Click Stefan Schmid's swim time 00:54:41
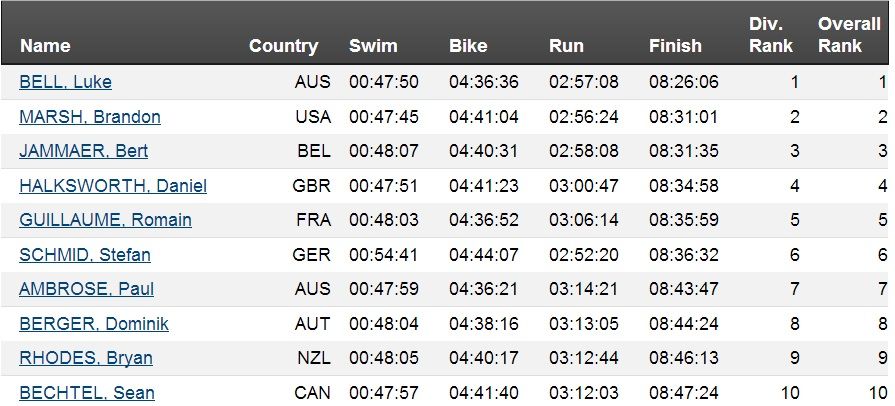This screenshot has height=406, width=895. [x=384, y=255]
